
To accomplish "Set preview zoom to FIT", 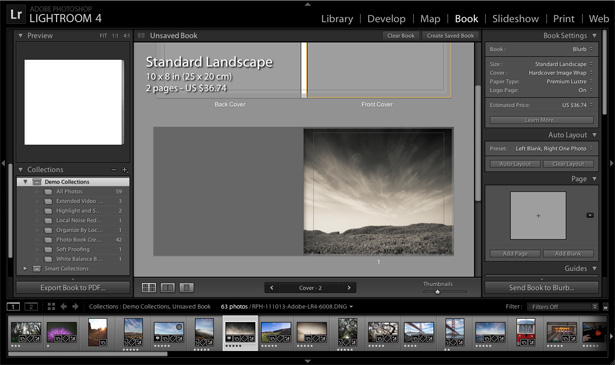I will pos(103,36).
